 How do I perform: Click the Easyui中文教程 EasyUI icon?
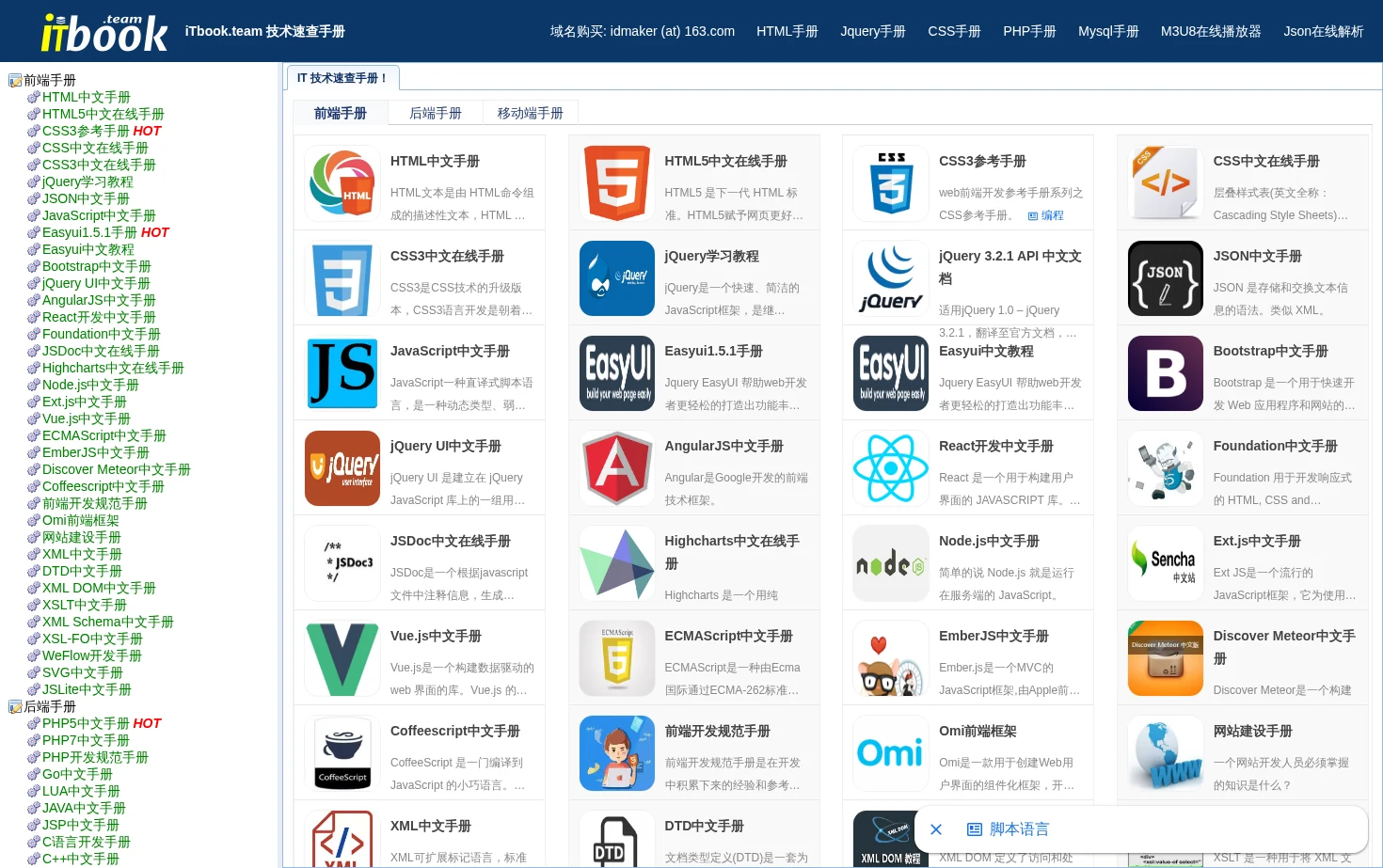pyautogui.click(x=891, y=373)
